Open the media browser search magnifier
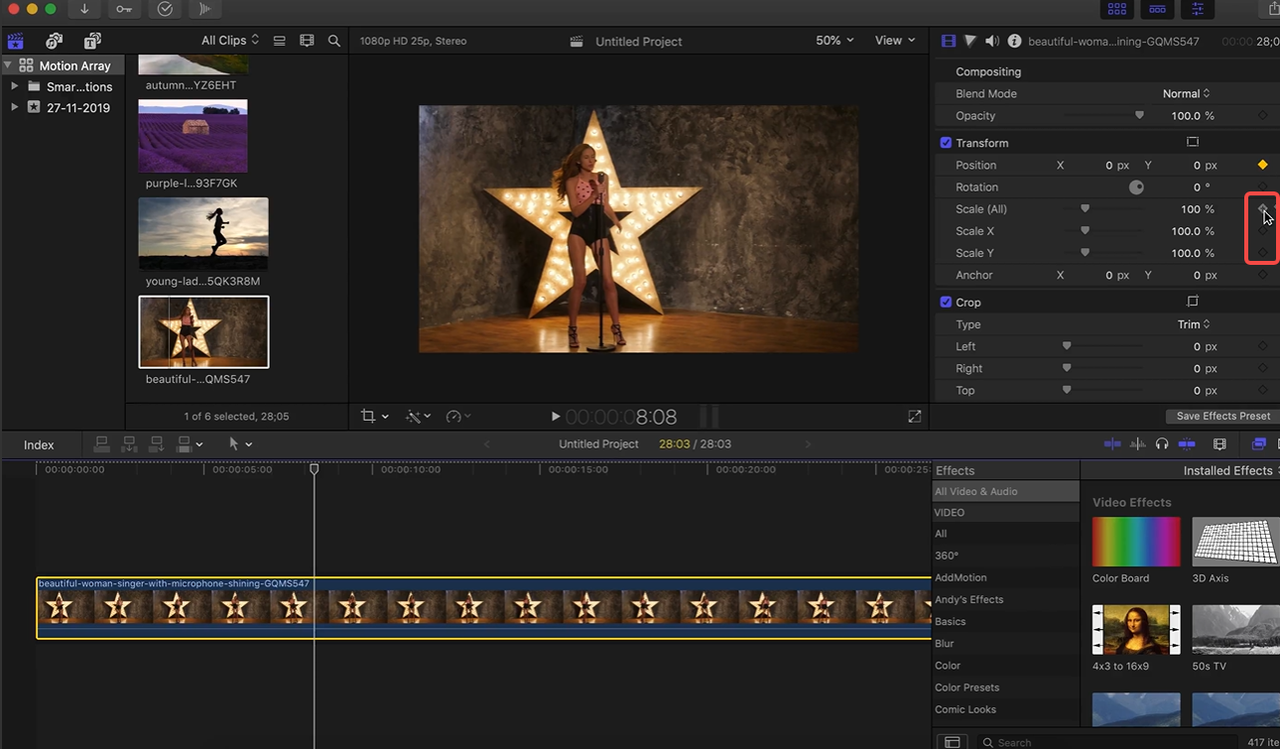This screenshot has height=749, width=1280. click(x=334, y=40)
